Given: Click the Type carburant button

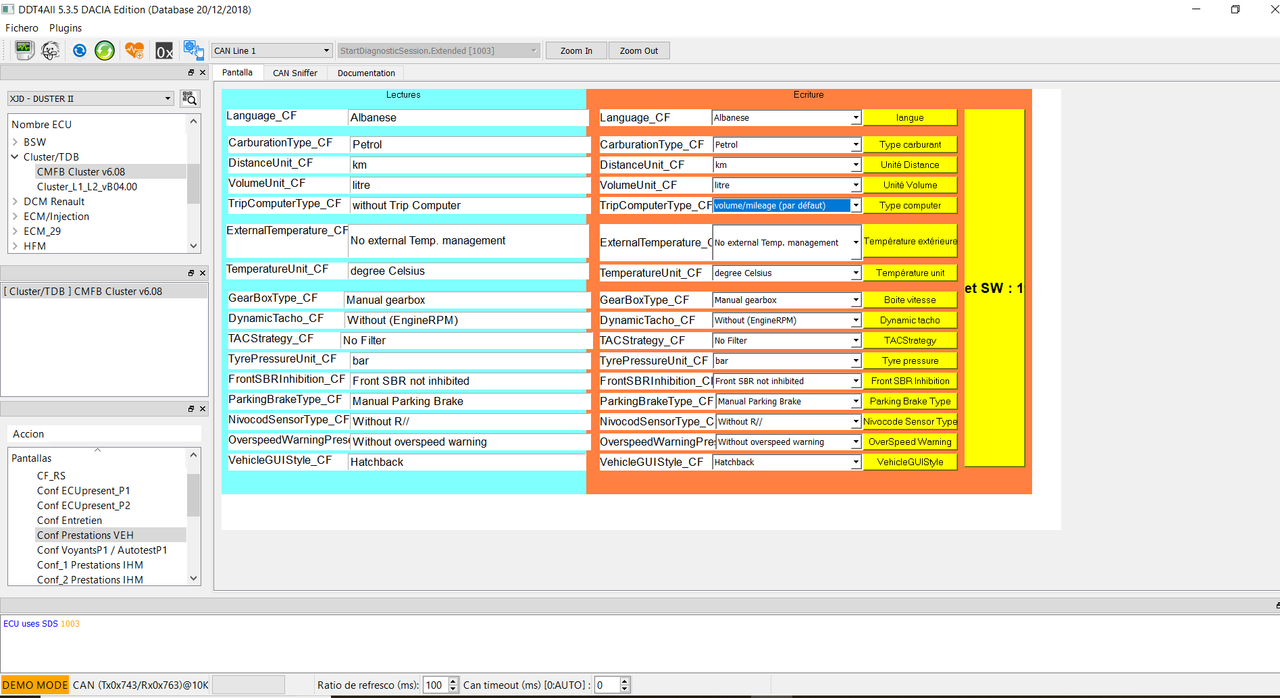Looking at the screenshot, I should coord(910,145).
